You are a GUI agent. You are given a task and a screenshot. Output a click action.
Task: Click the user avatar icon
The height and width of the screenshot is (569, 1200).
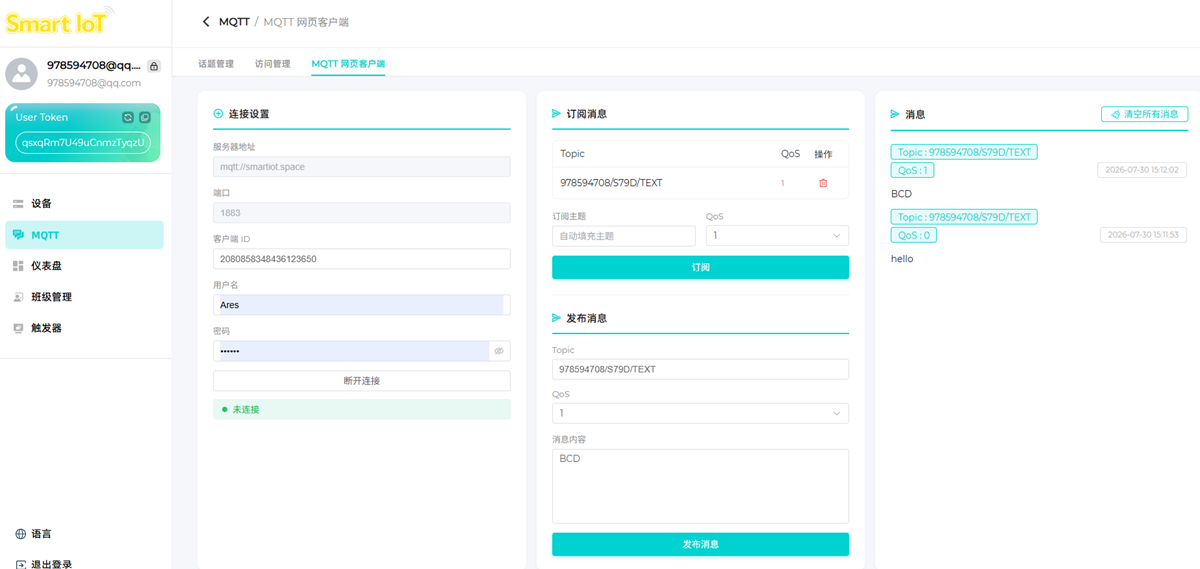click(x=22, y=74)
